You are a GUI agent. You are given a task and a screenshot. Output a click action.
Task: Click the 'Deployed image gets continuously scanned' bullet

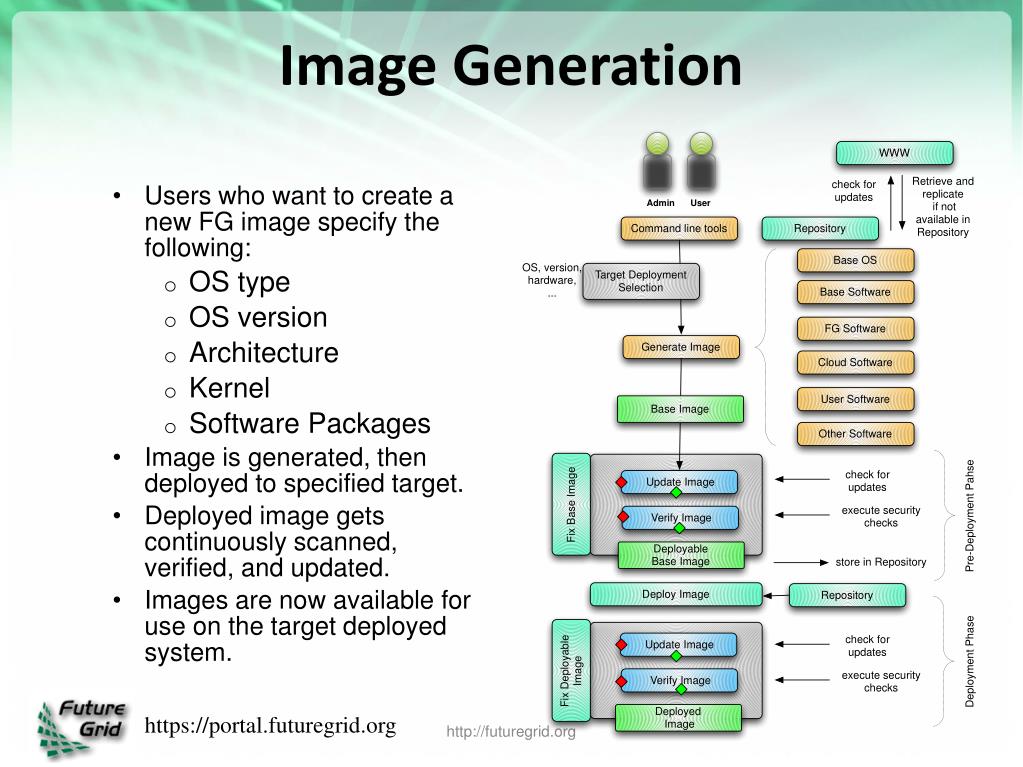270,542
